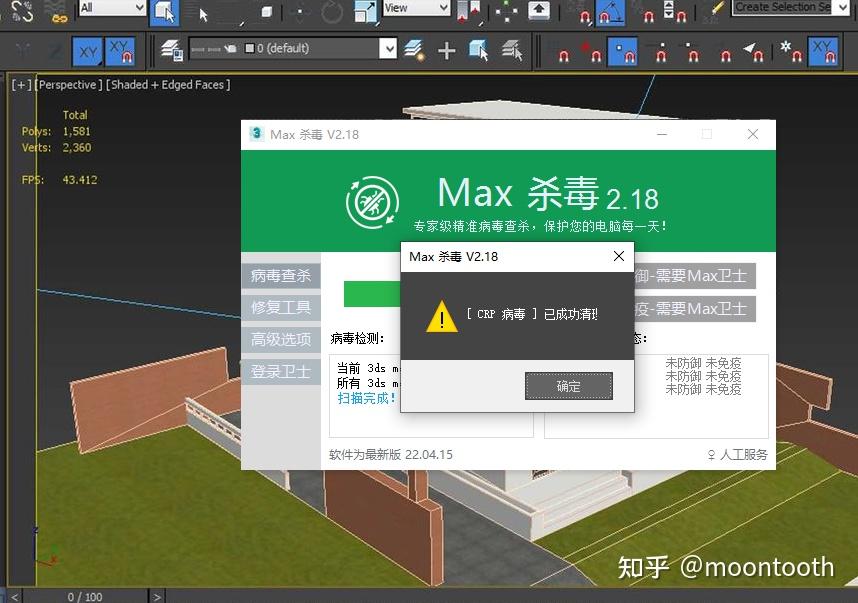Open the Select by Name dialog
858x603 pixels.
click(203, 13)
